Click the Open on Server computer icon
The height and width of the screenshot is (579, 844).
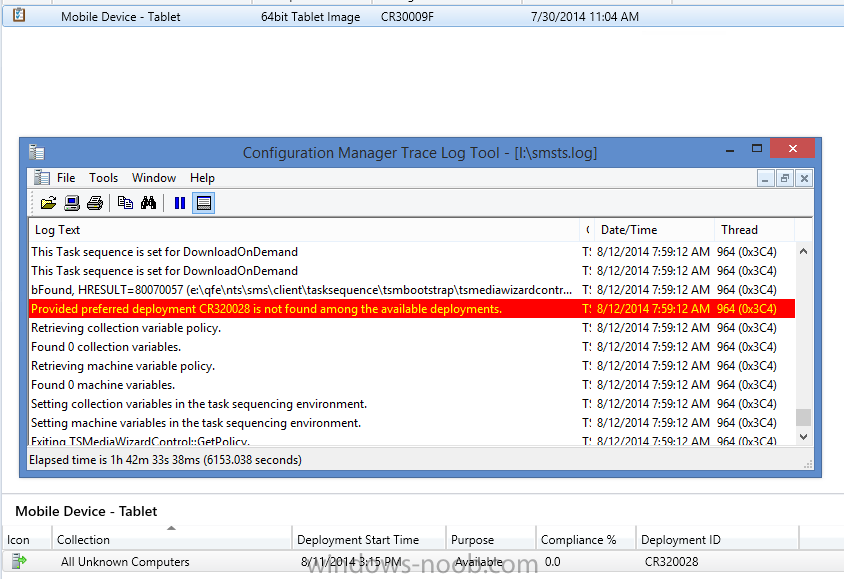(72, 203)
